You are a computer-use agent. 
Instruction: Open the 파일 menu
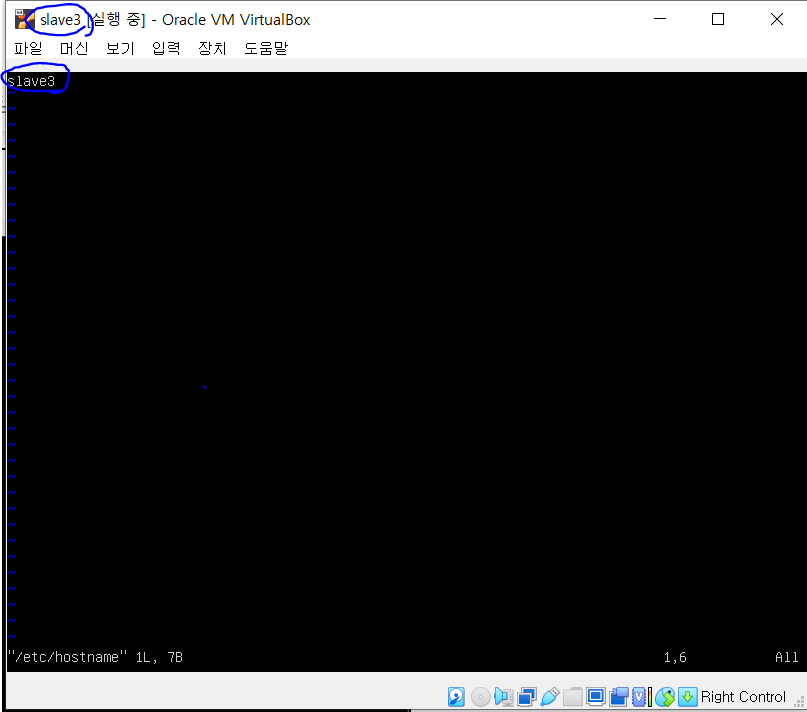28,48
